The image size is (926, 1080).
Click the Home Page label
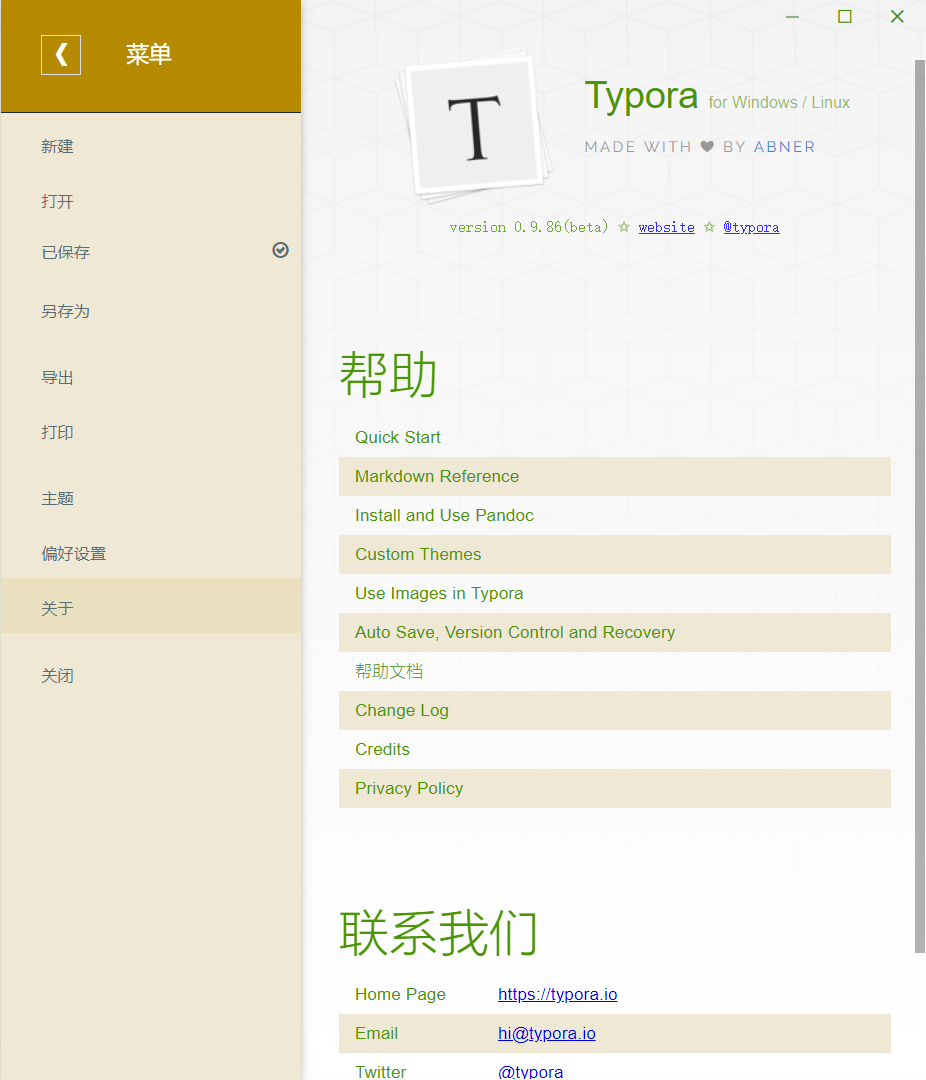[x=400, y=995]
